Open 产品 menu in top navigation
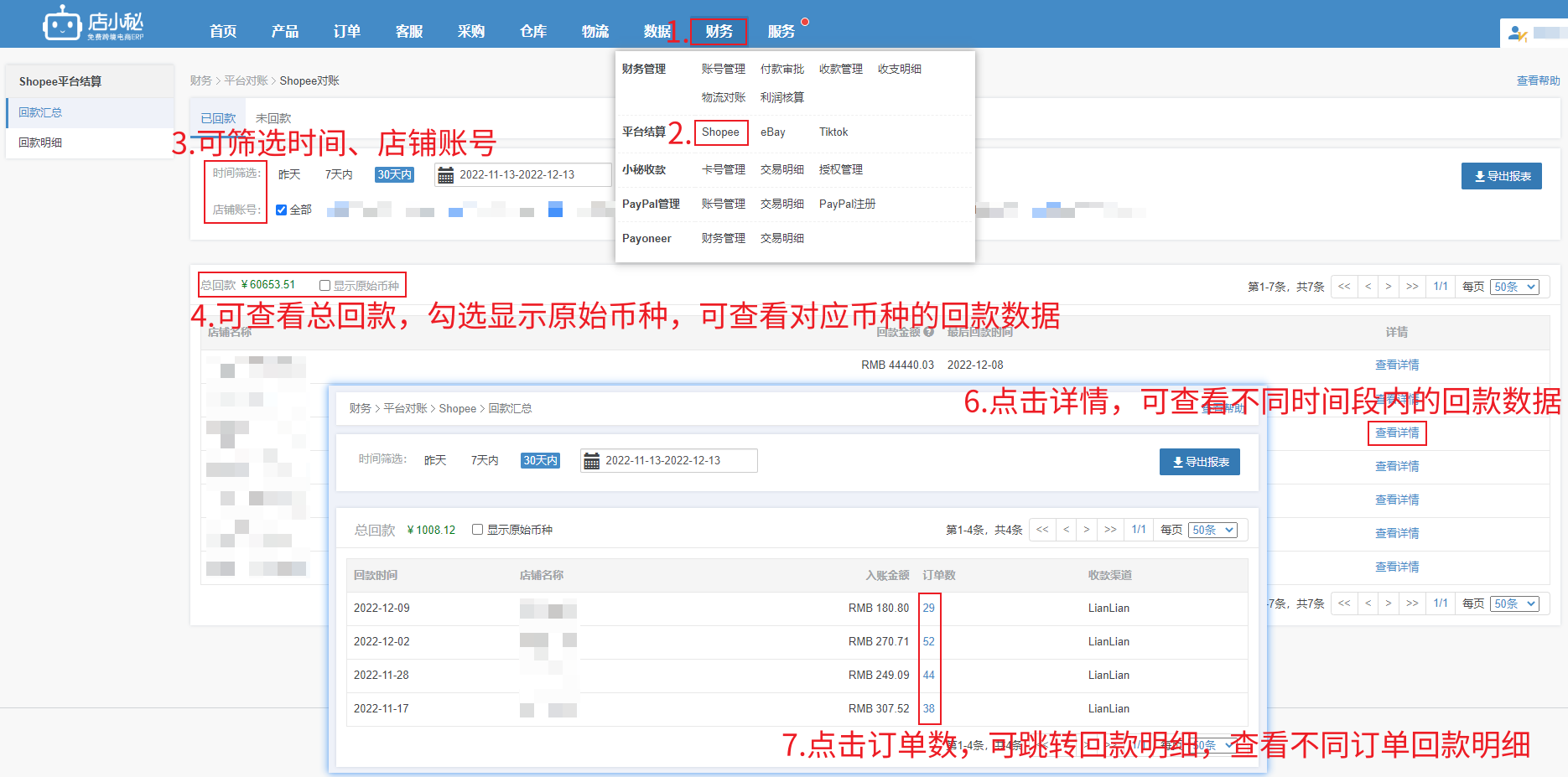 pyautogui.click(x=285, y=31)
